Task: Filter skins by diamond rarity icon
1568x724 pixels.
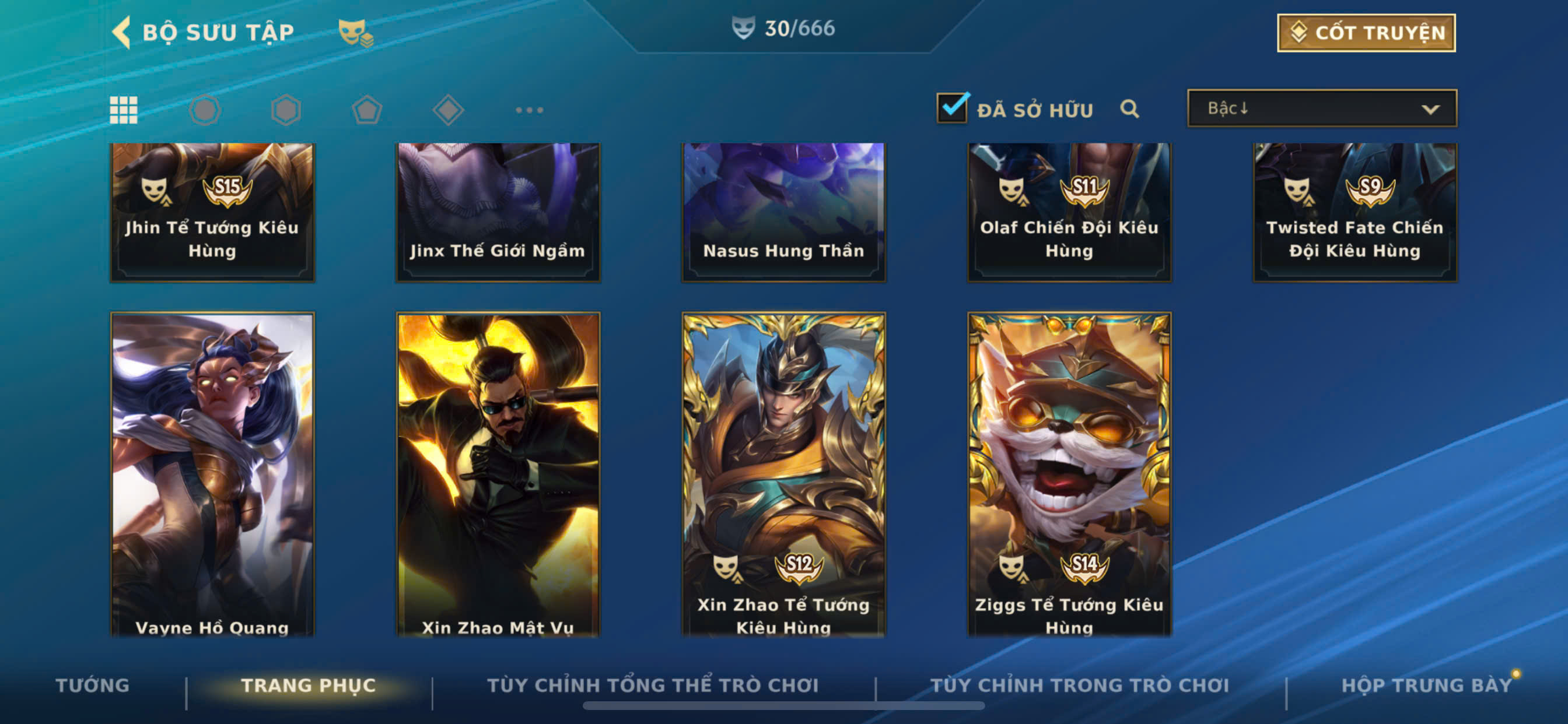Action: point(448,110)
